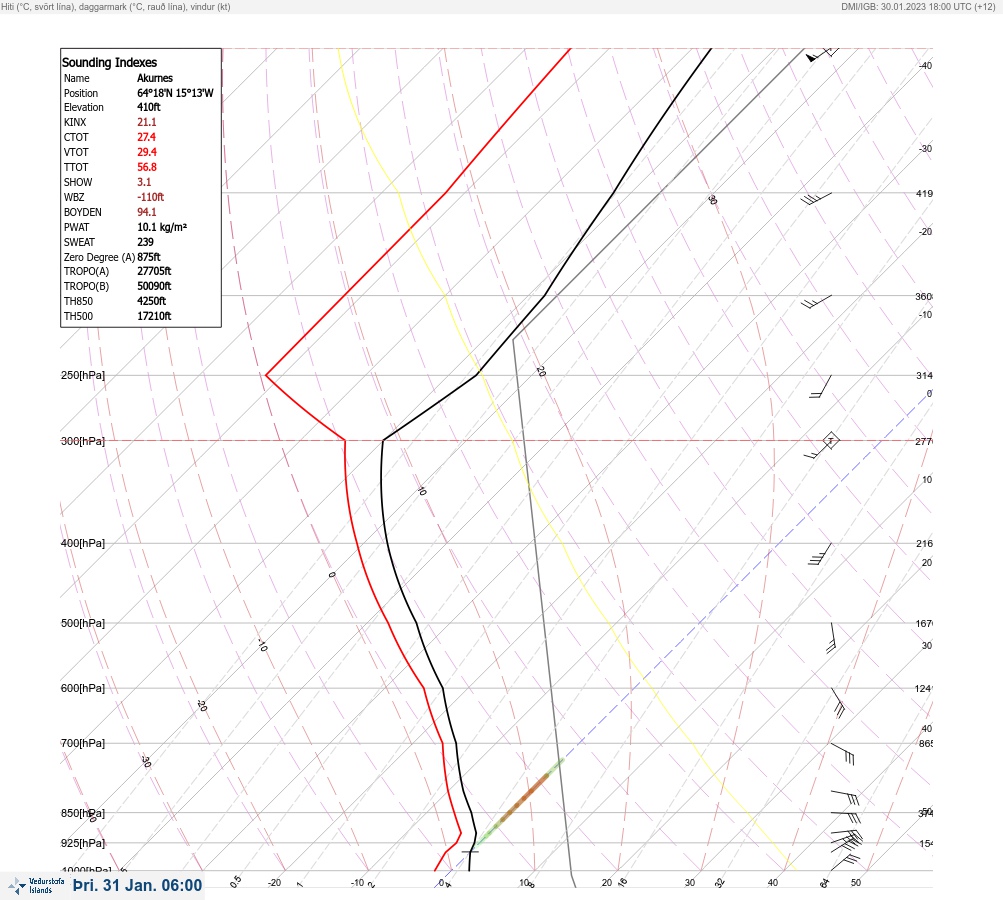Click the TH500 value 17210ft
Screen dimensions: 1003x900
(x=154, y=317)
